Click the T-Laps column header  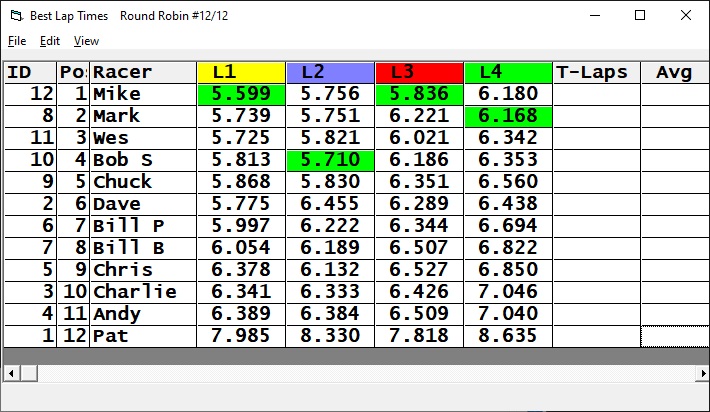(x=596, y=72)
